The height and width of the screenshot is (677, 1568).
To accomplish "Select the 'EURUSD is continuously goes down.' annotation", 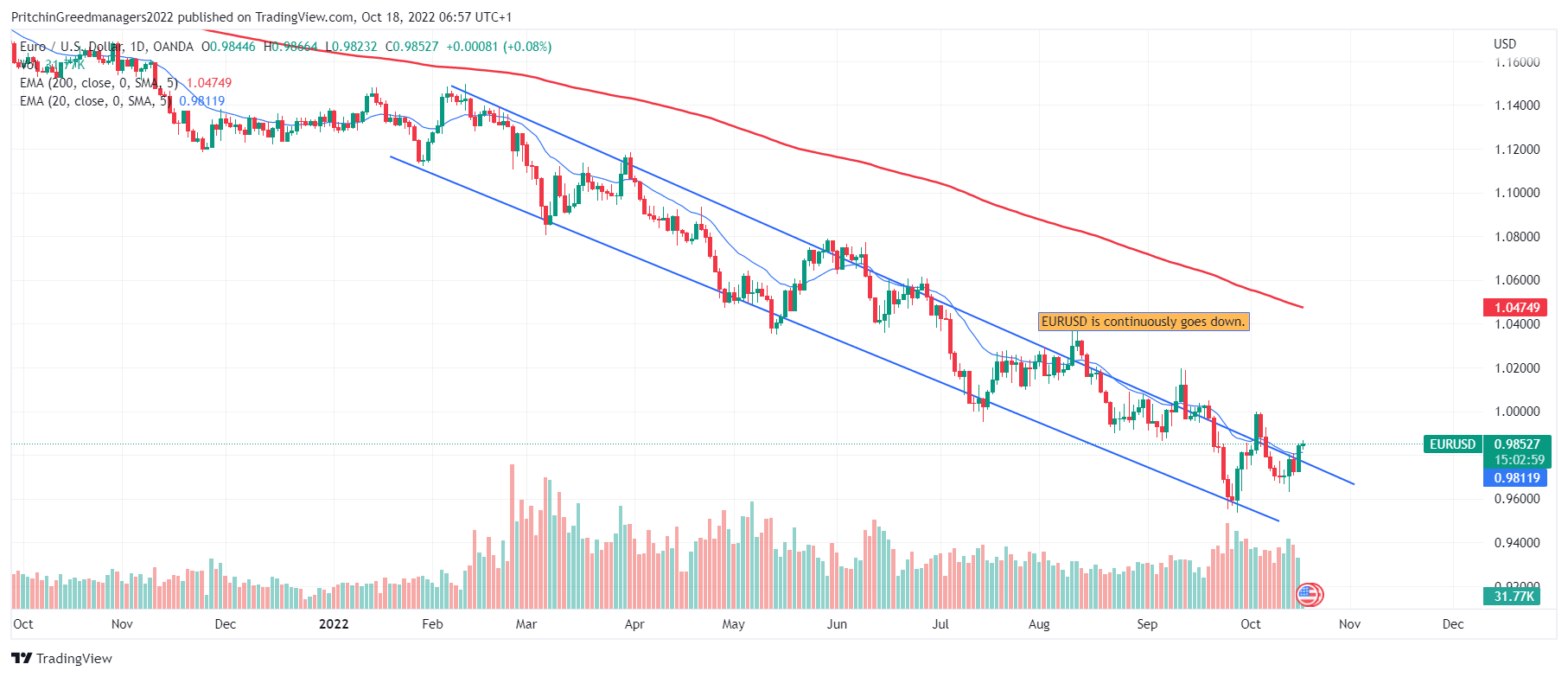I will (1143, 322).
